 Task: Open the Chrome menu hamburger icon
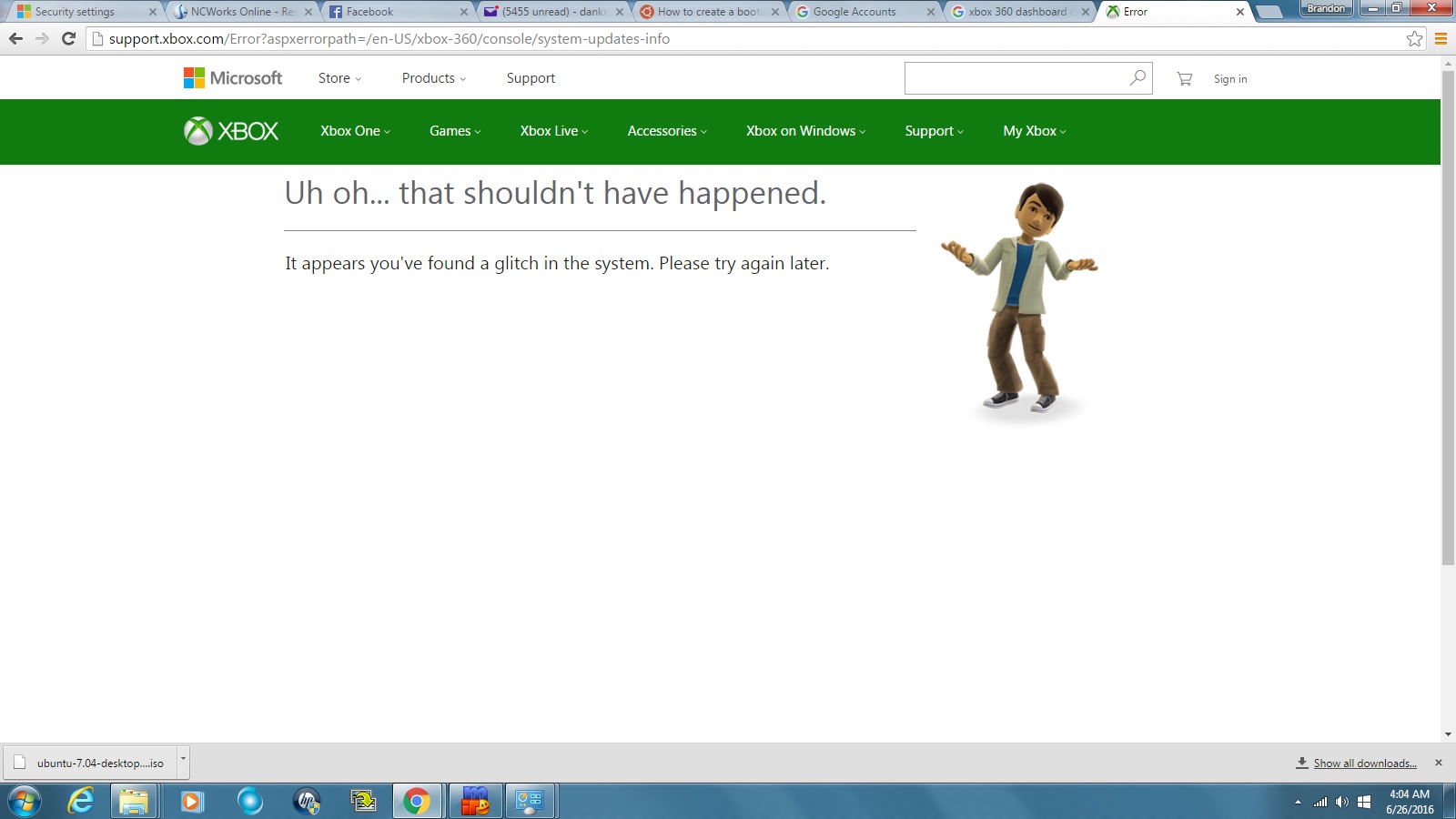[x=1441, y=38]
